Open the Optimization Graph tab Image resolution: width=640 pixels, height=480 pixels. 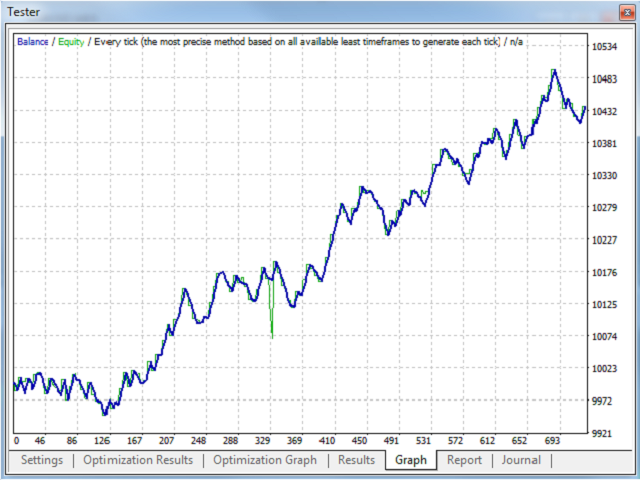[265, 460]
